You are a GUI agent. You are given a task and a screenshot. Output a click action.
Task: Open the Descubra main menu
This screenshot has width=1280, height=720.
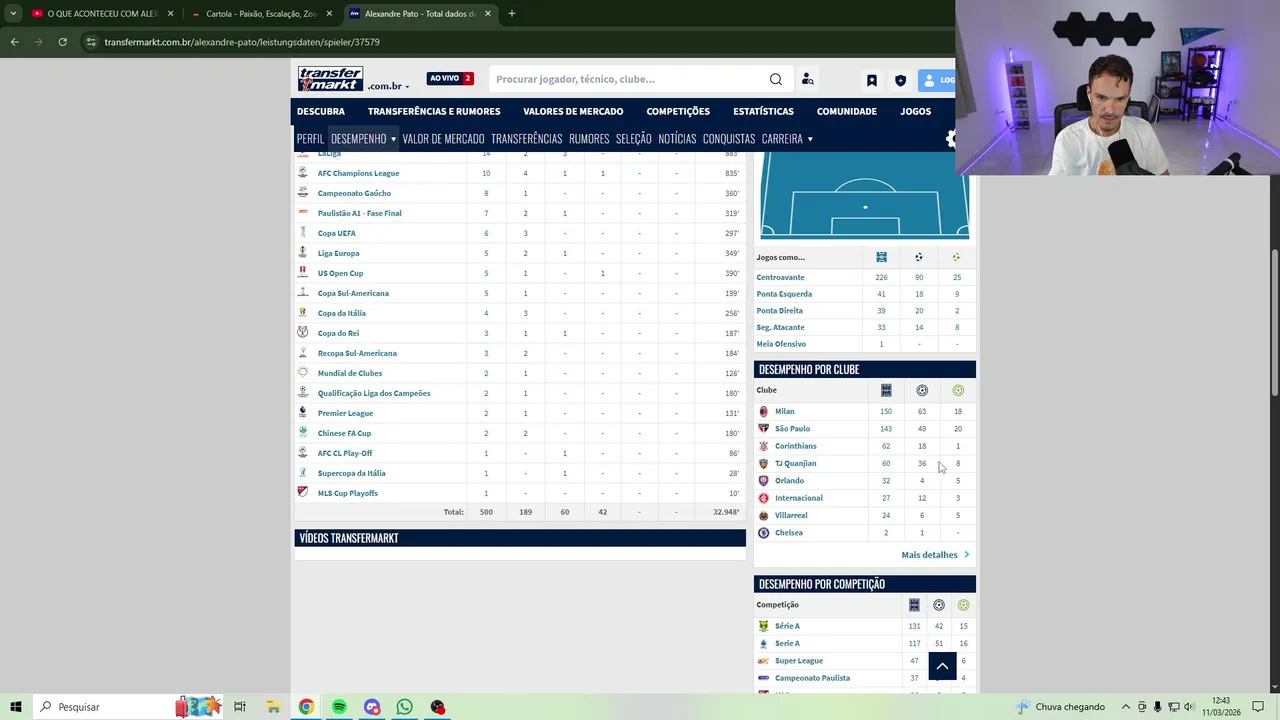321,111
